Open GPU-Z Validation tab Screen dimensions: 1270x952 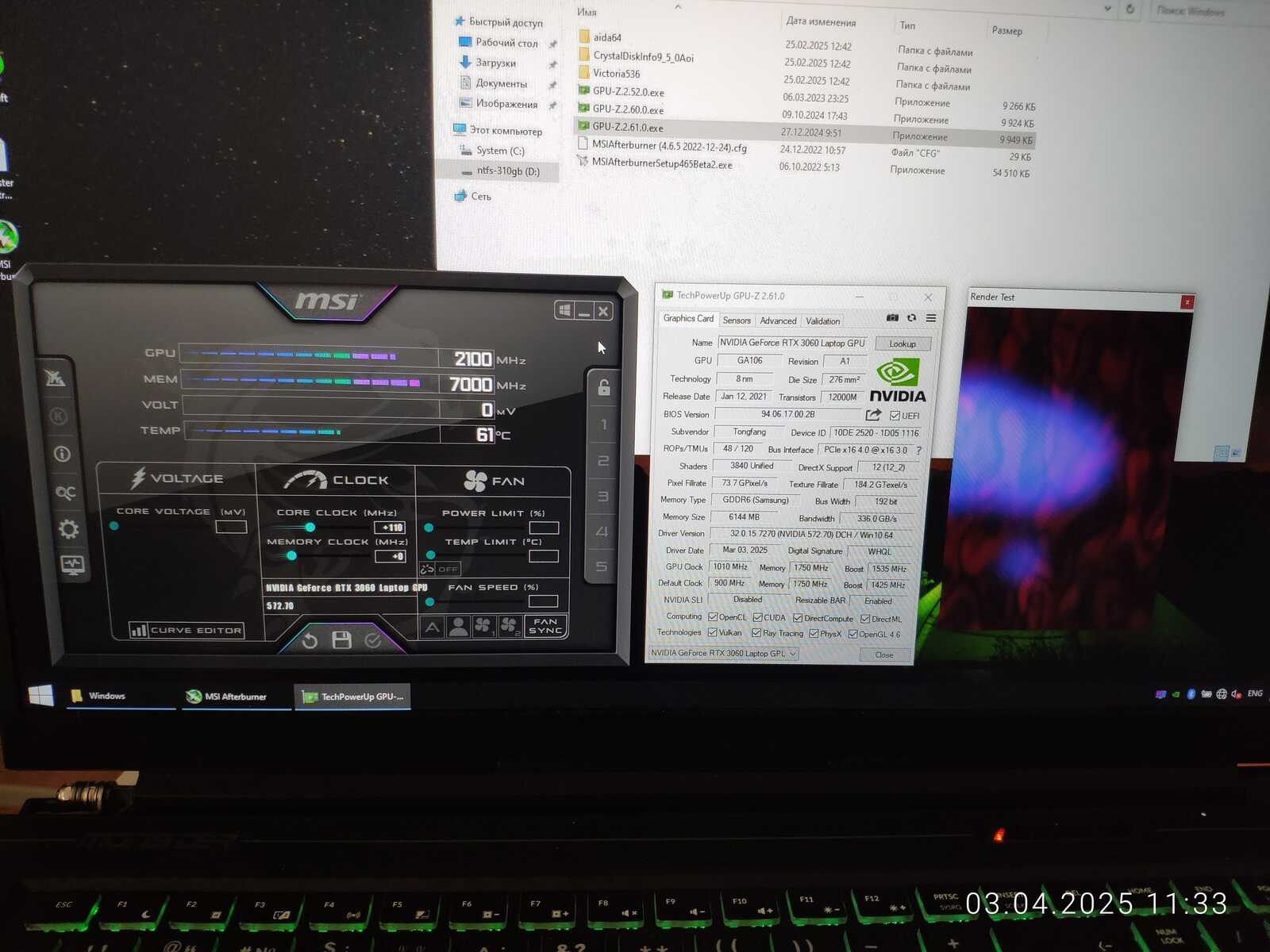pyautogui.click(x=822, y=321)
